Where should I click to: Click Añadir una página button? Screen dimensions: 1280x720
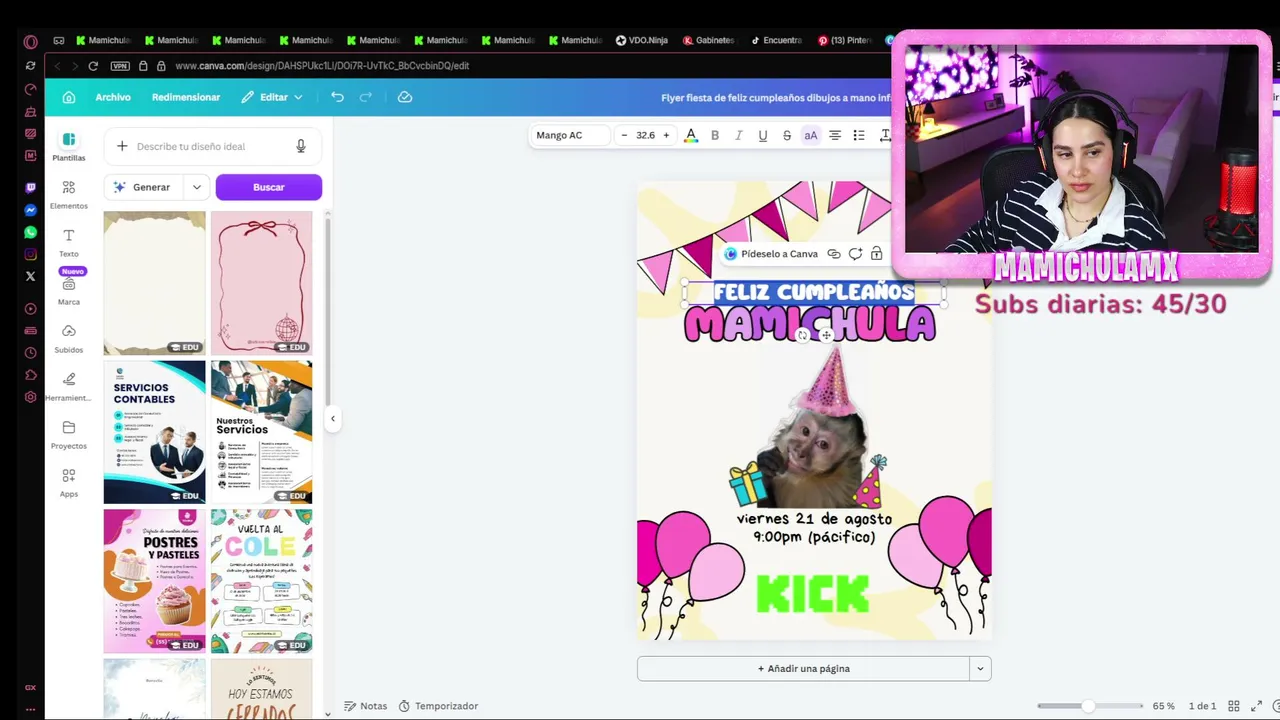click(803, 669)
